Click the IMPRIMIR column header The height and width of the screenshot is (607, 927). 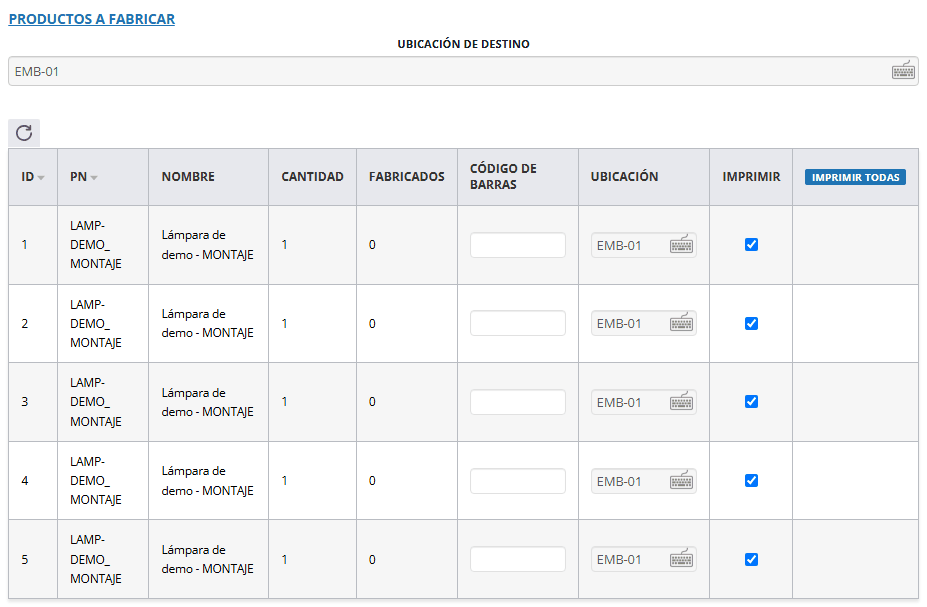click(x=751, y=177)
